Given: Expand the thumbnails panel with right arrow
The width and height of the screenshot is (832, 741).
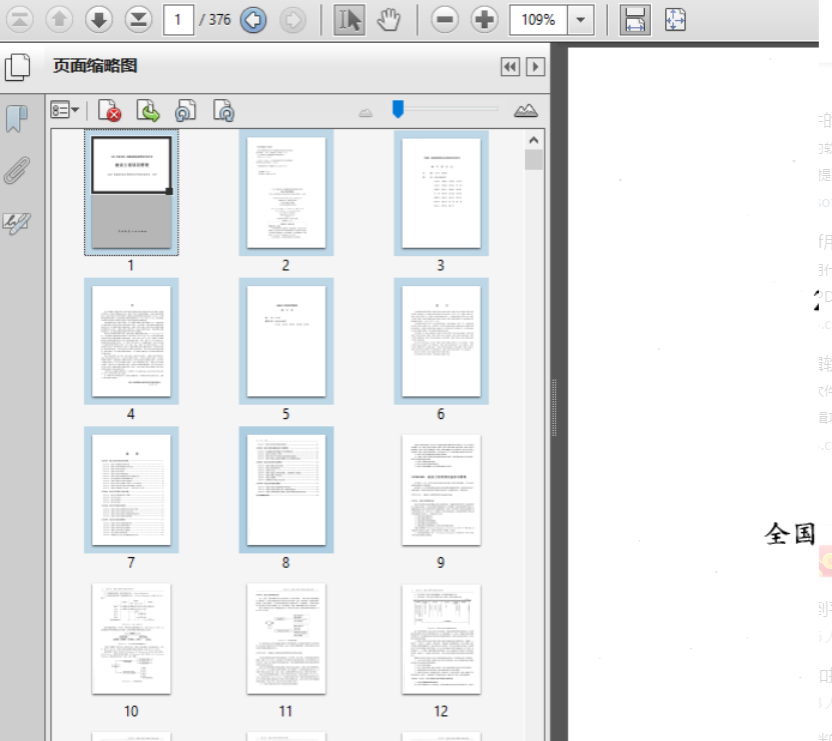Looking at the screenshot, I should pos(535,67).
